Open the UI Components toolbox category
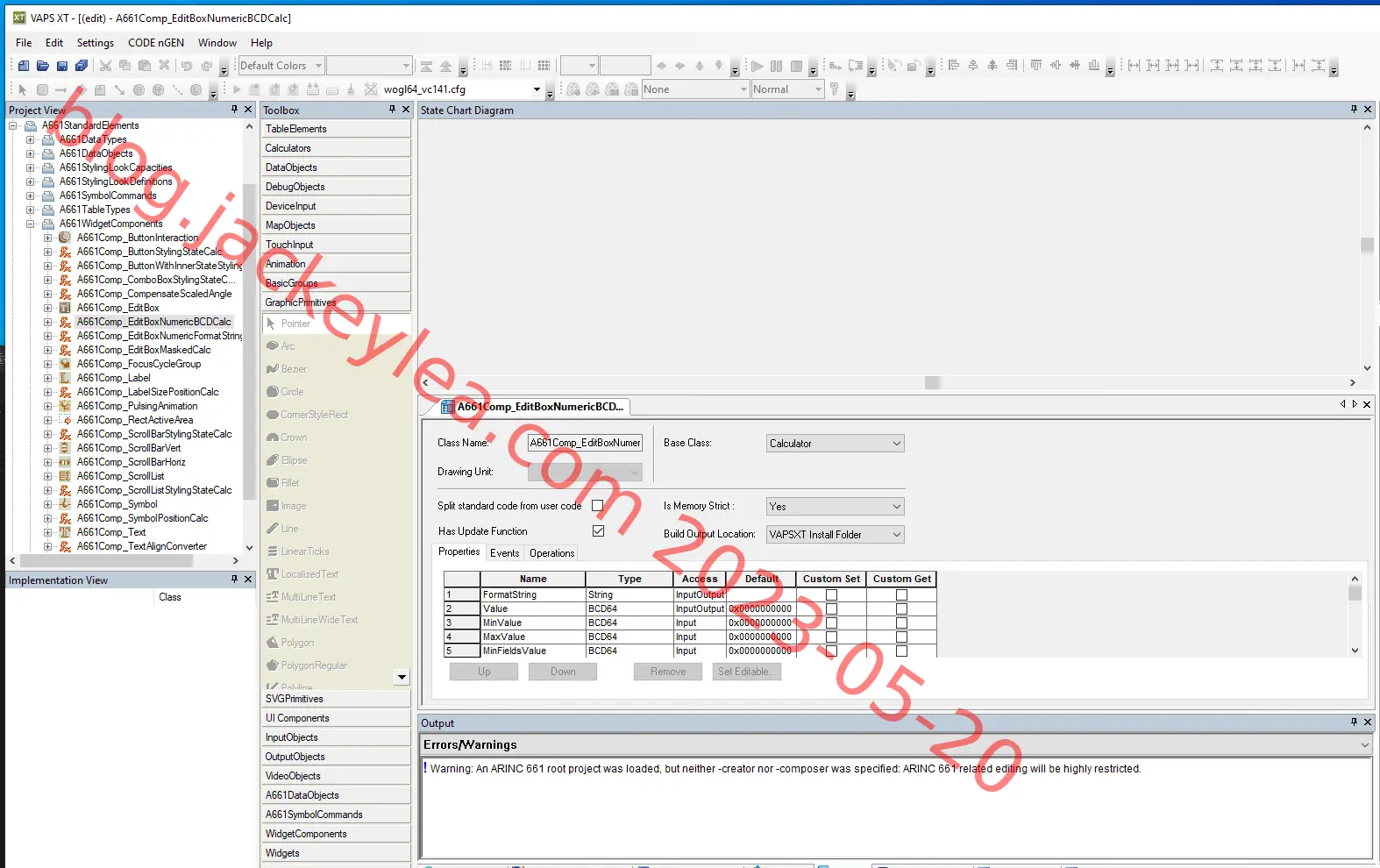Viewport: 1380px width, 868px height. (x=336, y=718)
